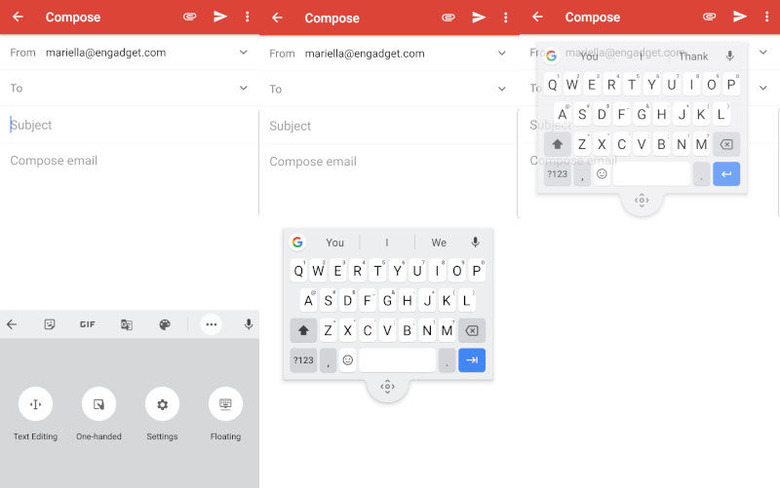
Task: Switch to Floating keyboard mode
Action: coord(225,404)
